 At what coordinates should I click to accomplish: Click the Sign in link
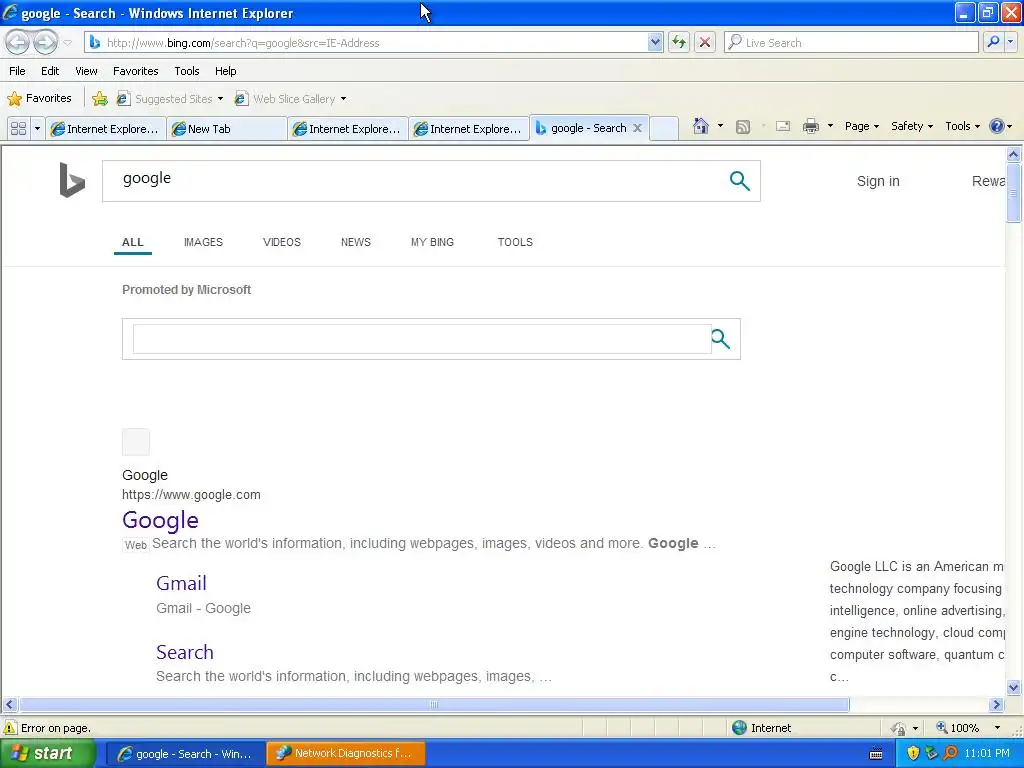point(878,181)
